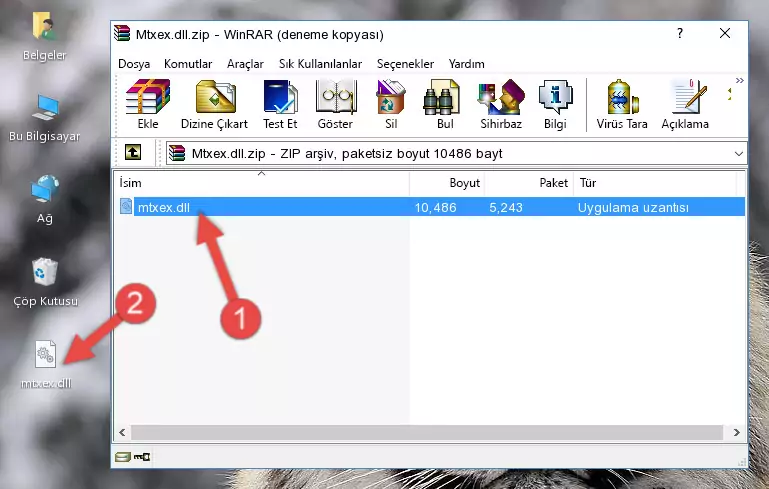This screenshot has width=769, height=489.
Task: Select Belgeler desktop icon
Action: tap(44, 37)
